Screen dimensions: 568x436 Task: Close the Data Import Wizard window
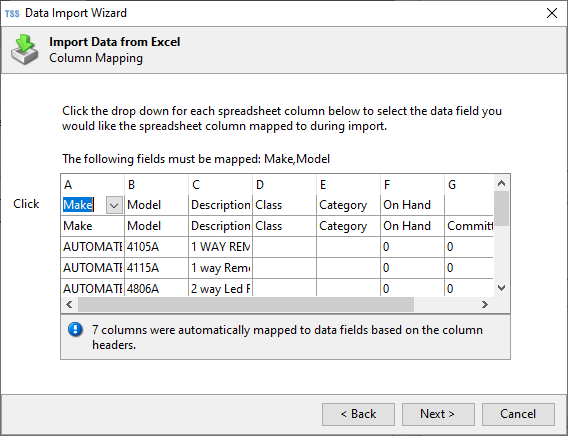552,13
